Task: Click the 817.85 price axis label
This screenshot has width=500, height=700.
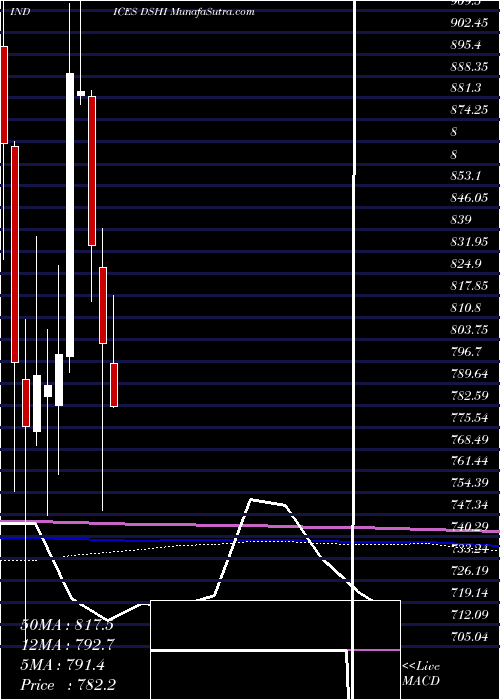Action: tap(469, 286)
